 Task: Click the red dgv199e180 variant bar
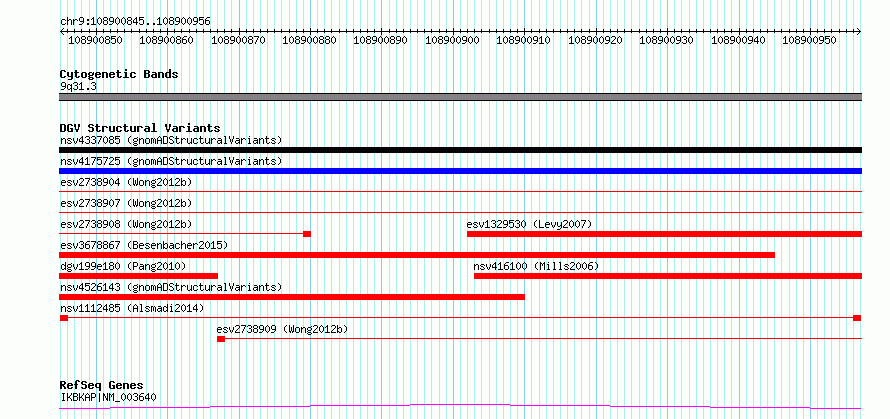click(138, 276)
